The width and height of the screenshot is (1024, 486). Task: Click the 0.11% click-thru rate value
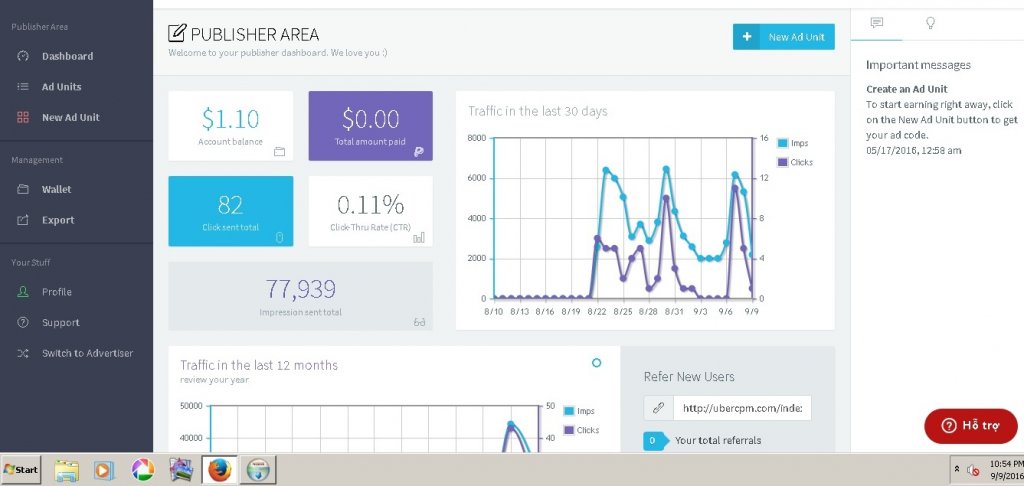coord(370,205)
